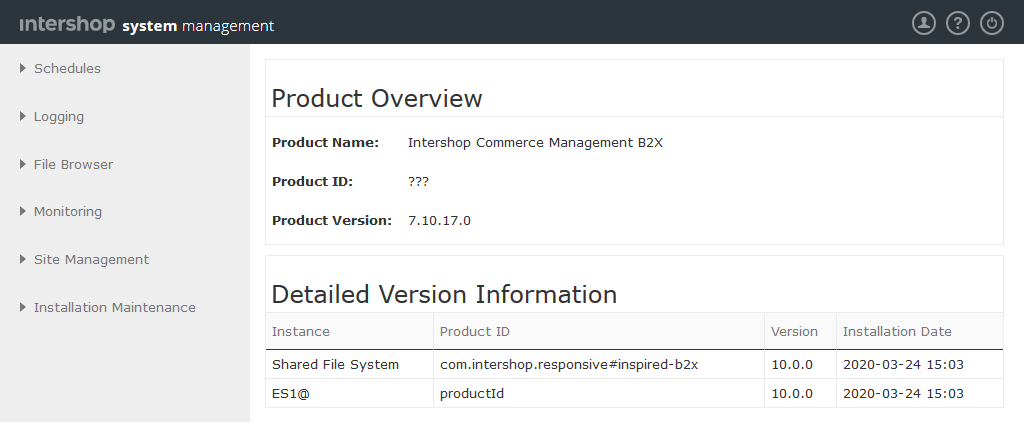Click the ??? product ID value
The height and width of the screenshot is (422, 1024).
pyautogui.click(x=419, y=182)
